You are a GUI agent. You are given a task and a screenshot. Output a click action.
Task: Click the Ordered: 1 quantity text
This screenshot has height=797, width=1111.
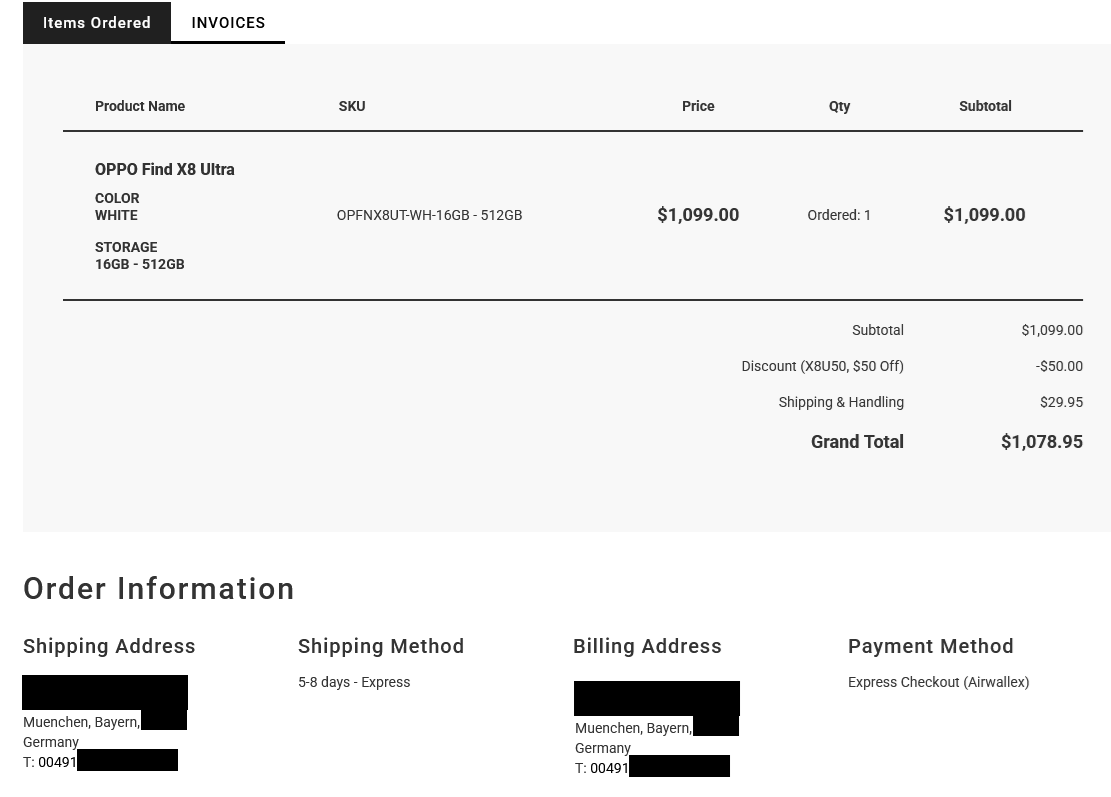coord(839,215)
